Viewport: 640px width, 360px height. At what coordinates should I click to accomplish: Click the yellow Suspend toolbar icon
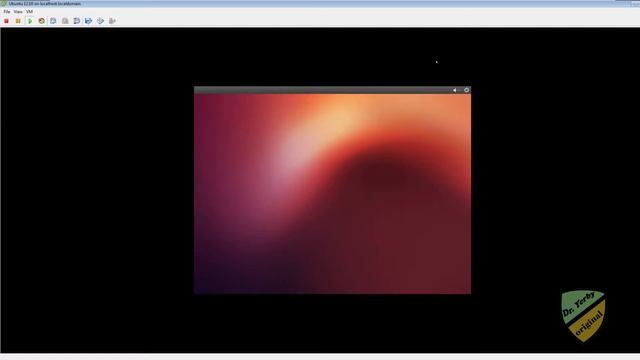tap(18, 21)
